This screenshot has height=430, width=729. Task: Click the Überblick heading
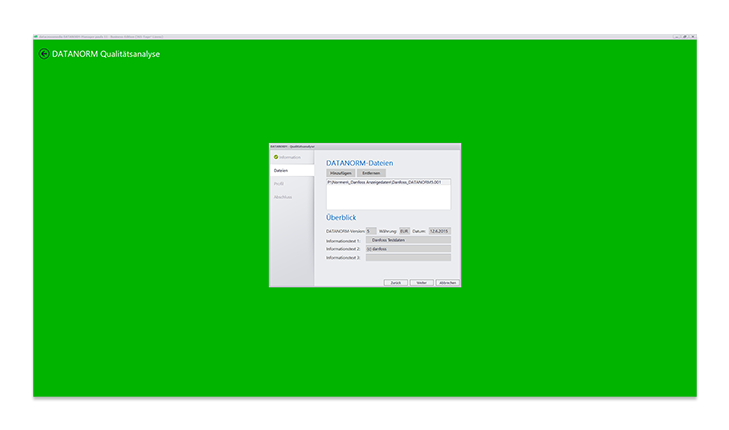[341, 218]
